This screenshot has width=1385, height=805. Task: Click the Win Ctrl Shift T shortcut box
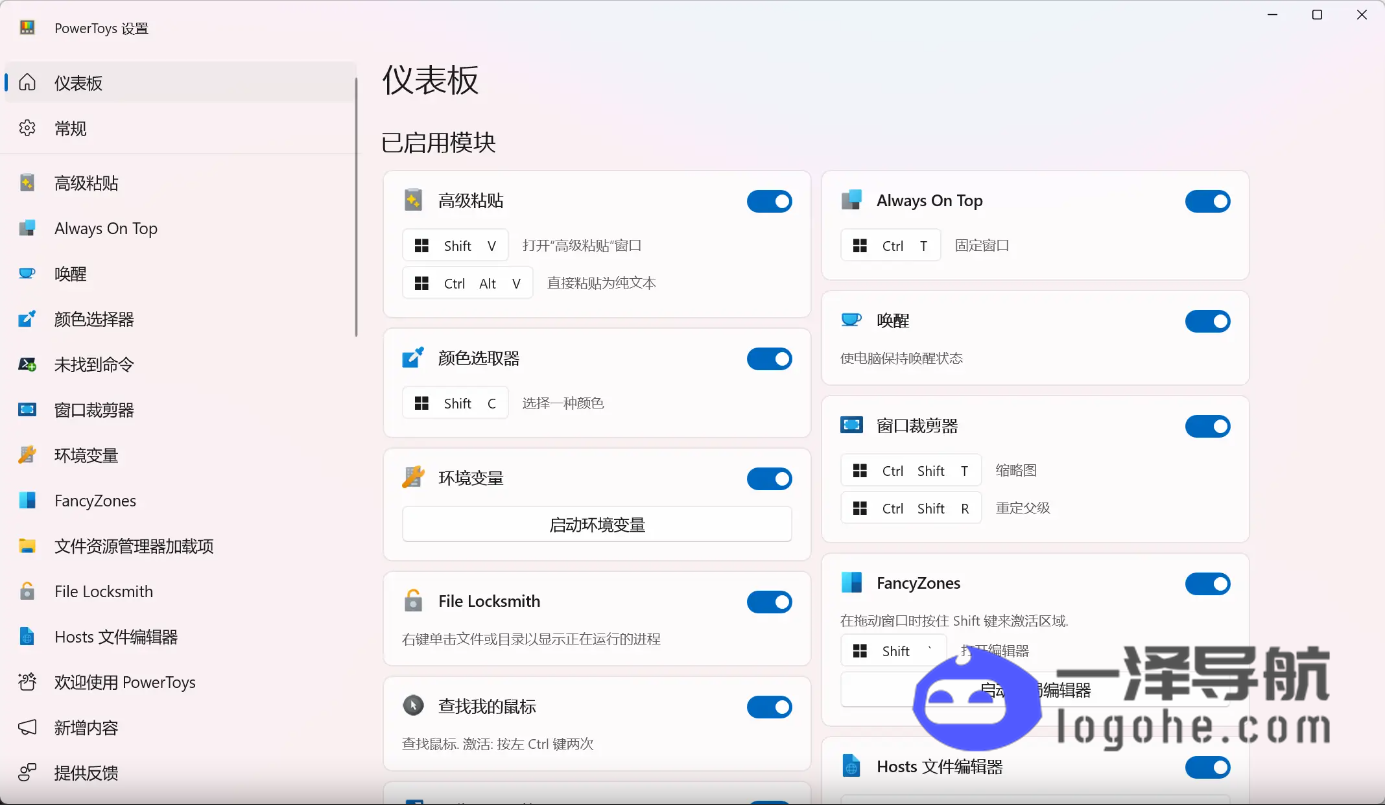coord(911,470)
